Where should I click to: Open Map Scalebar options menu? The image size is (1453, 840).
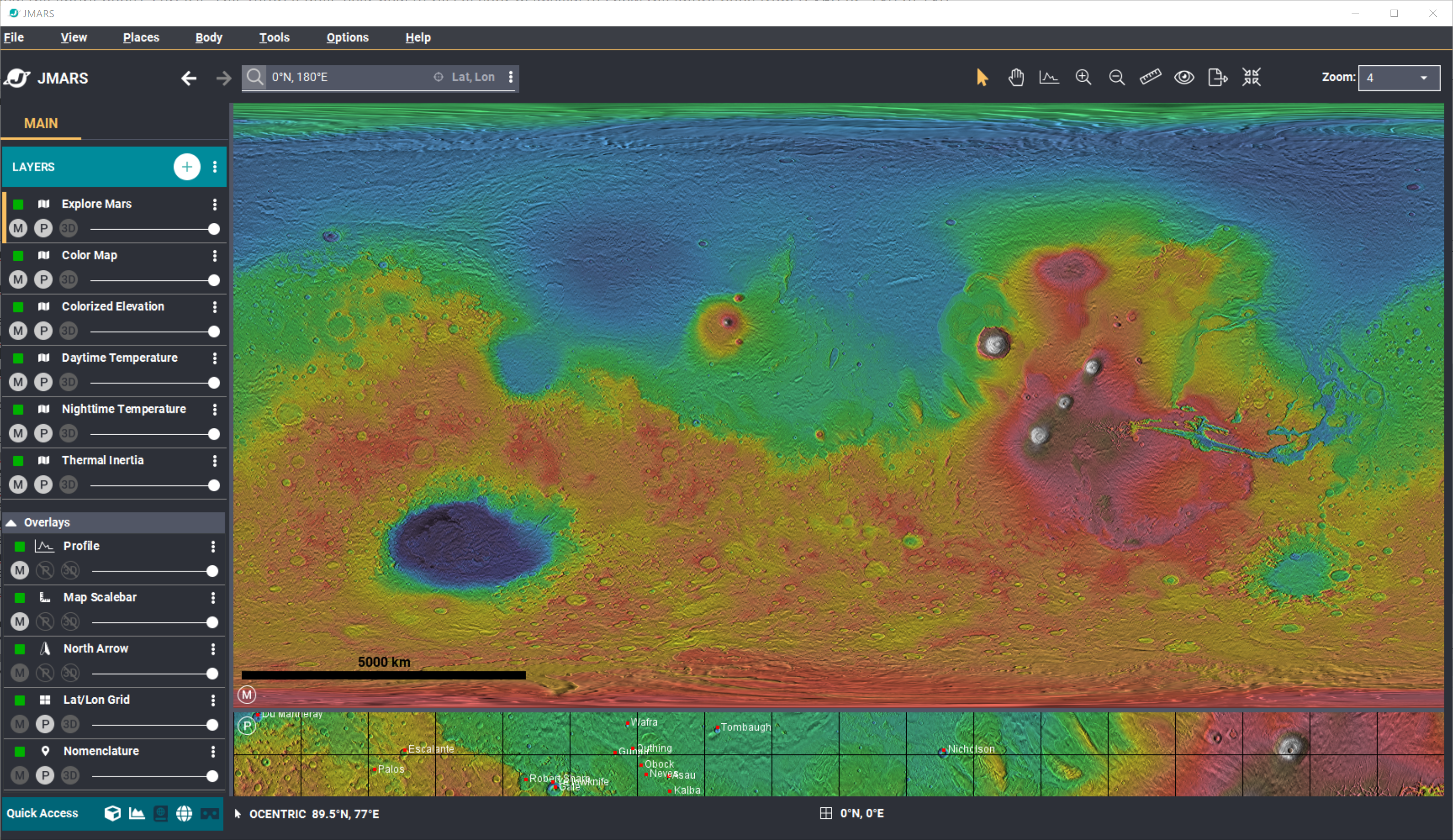213,597
